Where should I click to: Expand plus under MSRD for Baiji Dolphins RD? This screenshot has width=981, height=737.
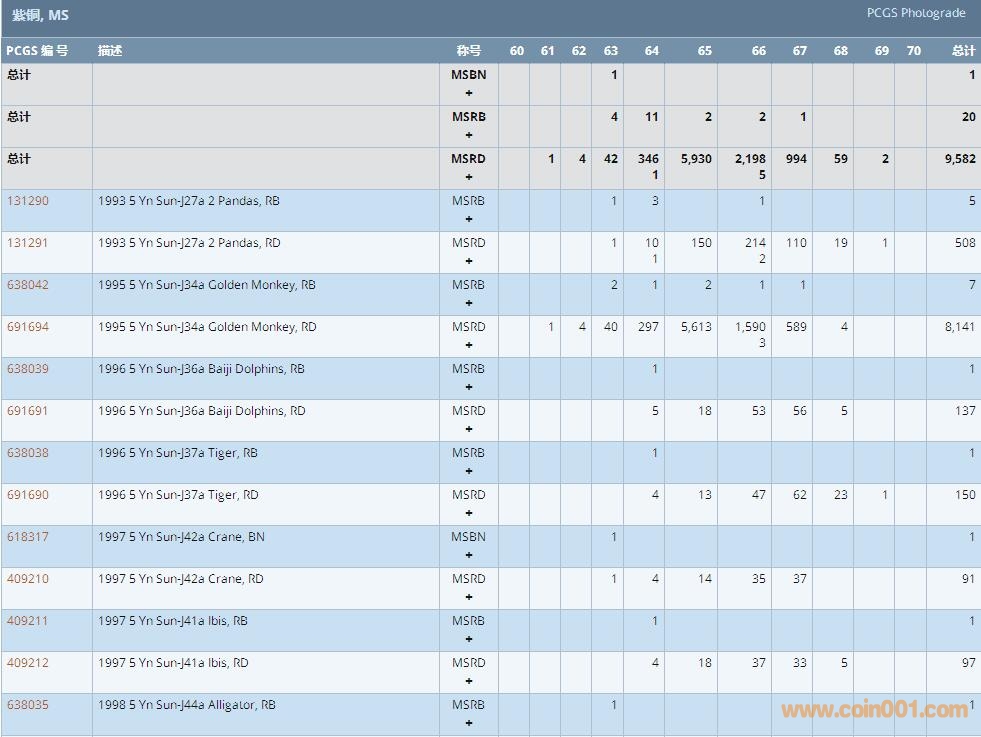pyautogui.click(x=468, y=429)
